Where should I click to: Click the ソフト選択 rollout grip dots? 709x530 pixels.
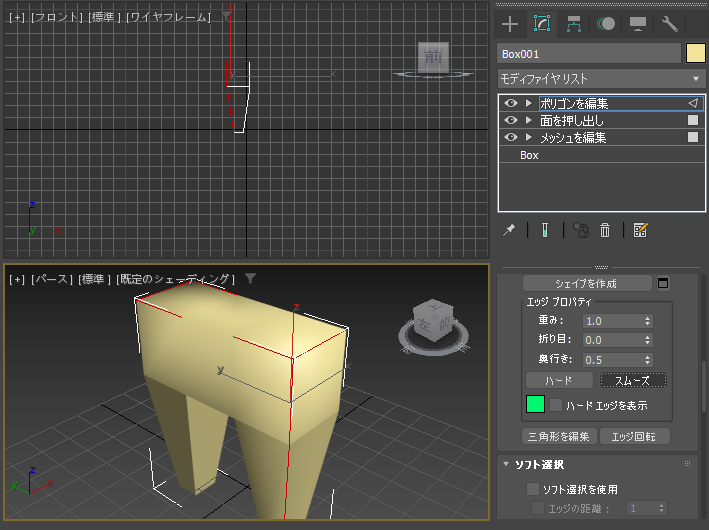687,464
